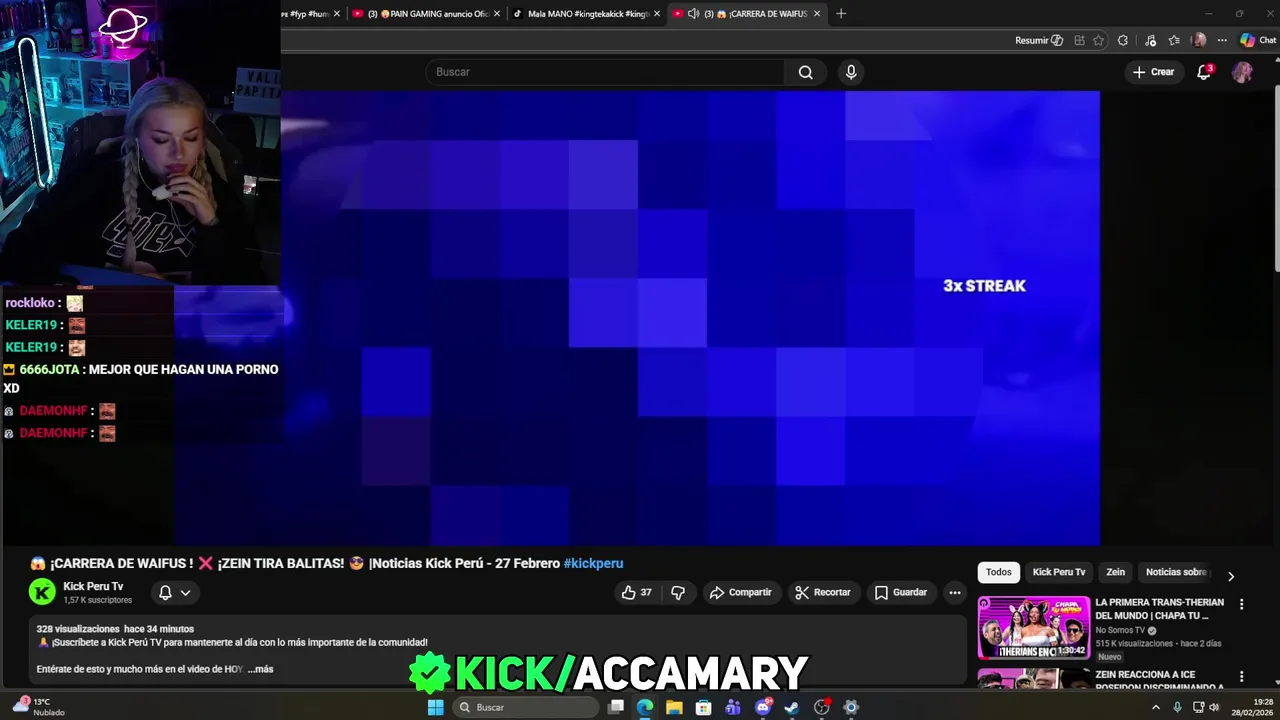Open Kick Peru Tv channel avatar
The image size is (1280, 720).
(42, 592)
